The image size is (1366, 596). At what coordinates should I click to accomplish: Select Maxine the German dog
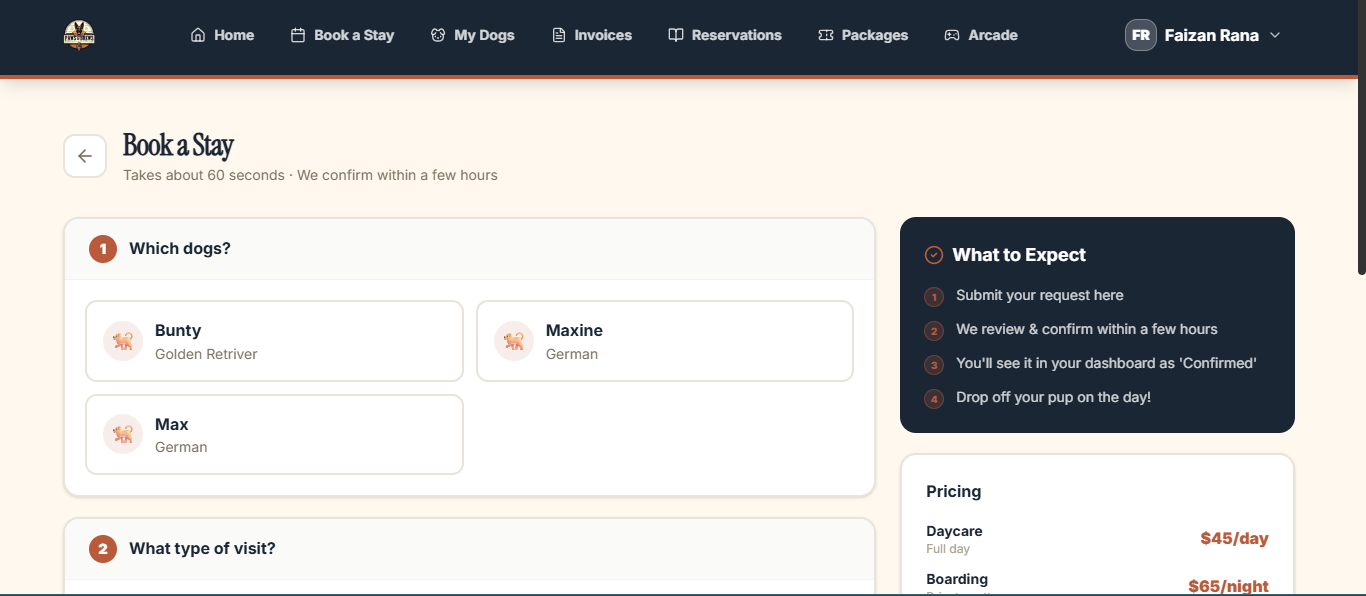coord(665,340)
